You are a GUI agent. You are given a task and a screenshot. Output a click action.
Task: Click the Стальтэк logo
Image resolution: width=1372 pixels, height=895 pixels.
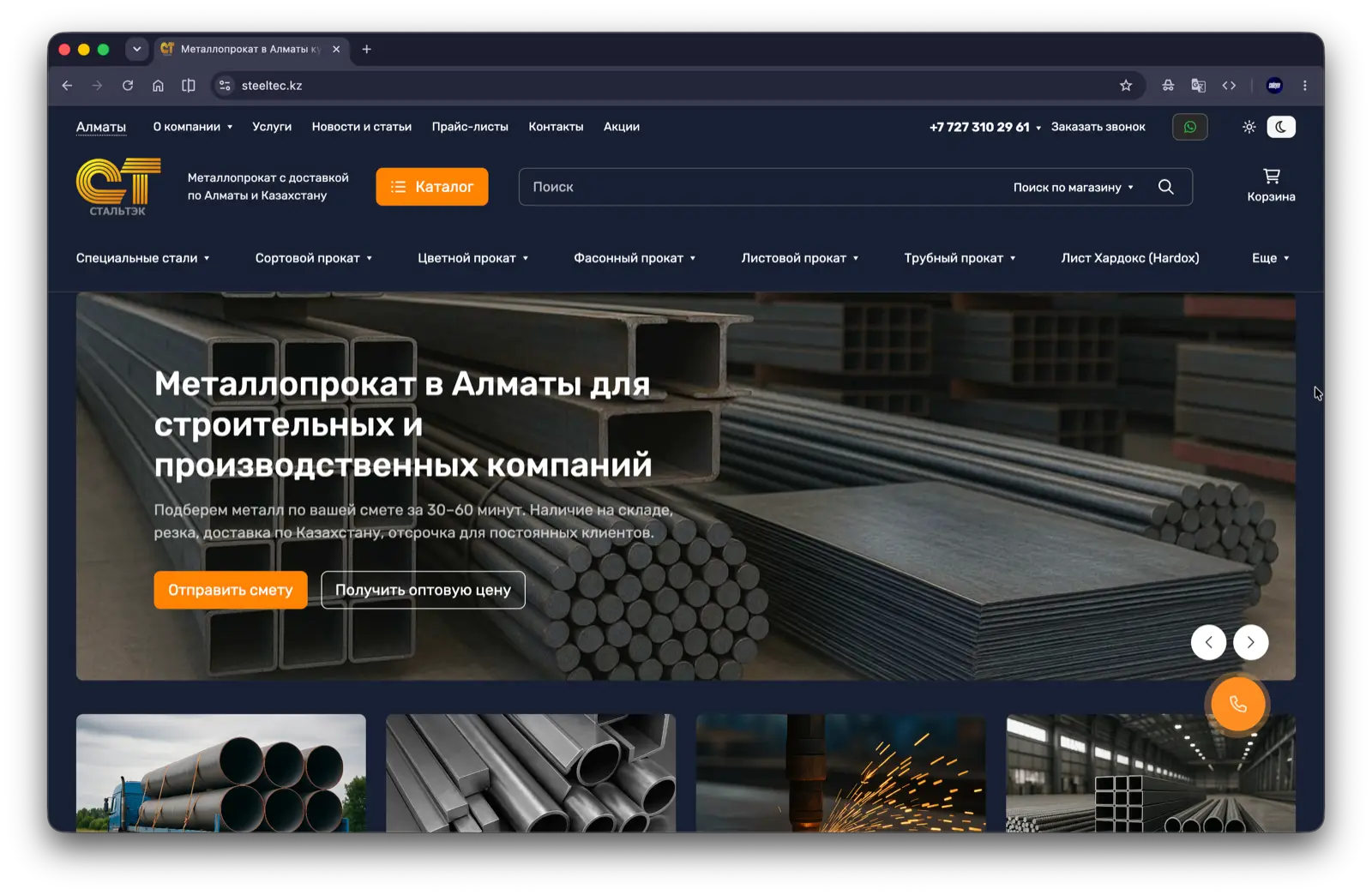coord(118,187)
